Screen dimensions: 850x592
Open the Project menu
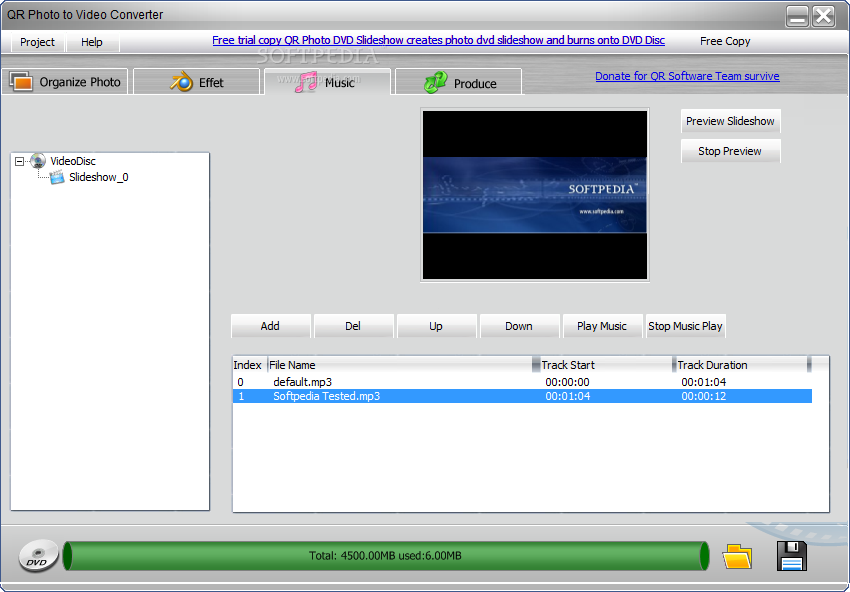[x=37, y=42]
